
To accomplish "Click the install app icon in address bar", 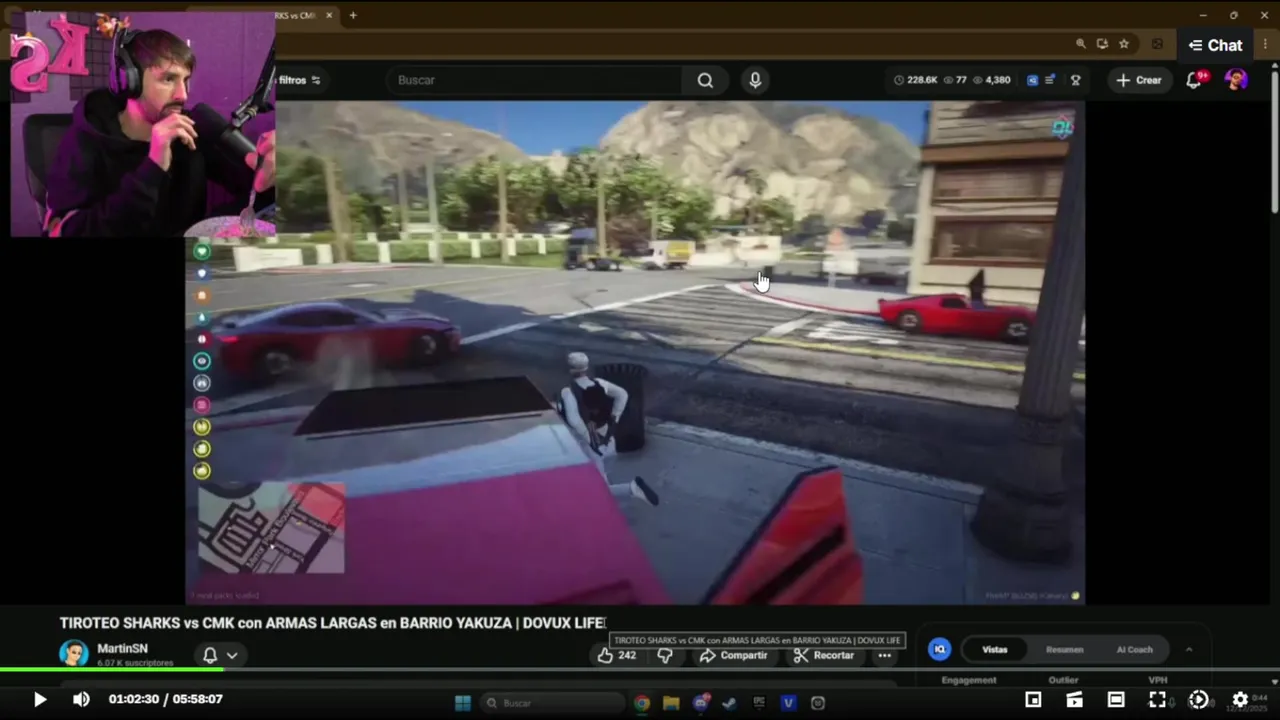I will coord(1102,44).
